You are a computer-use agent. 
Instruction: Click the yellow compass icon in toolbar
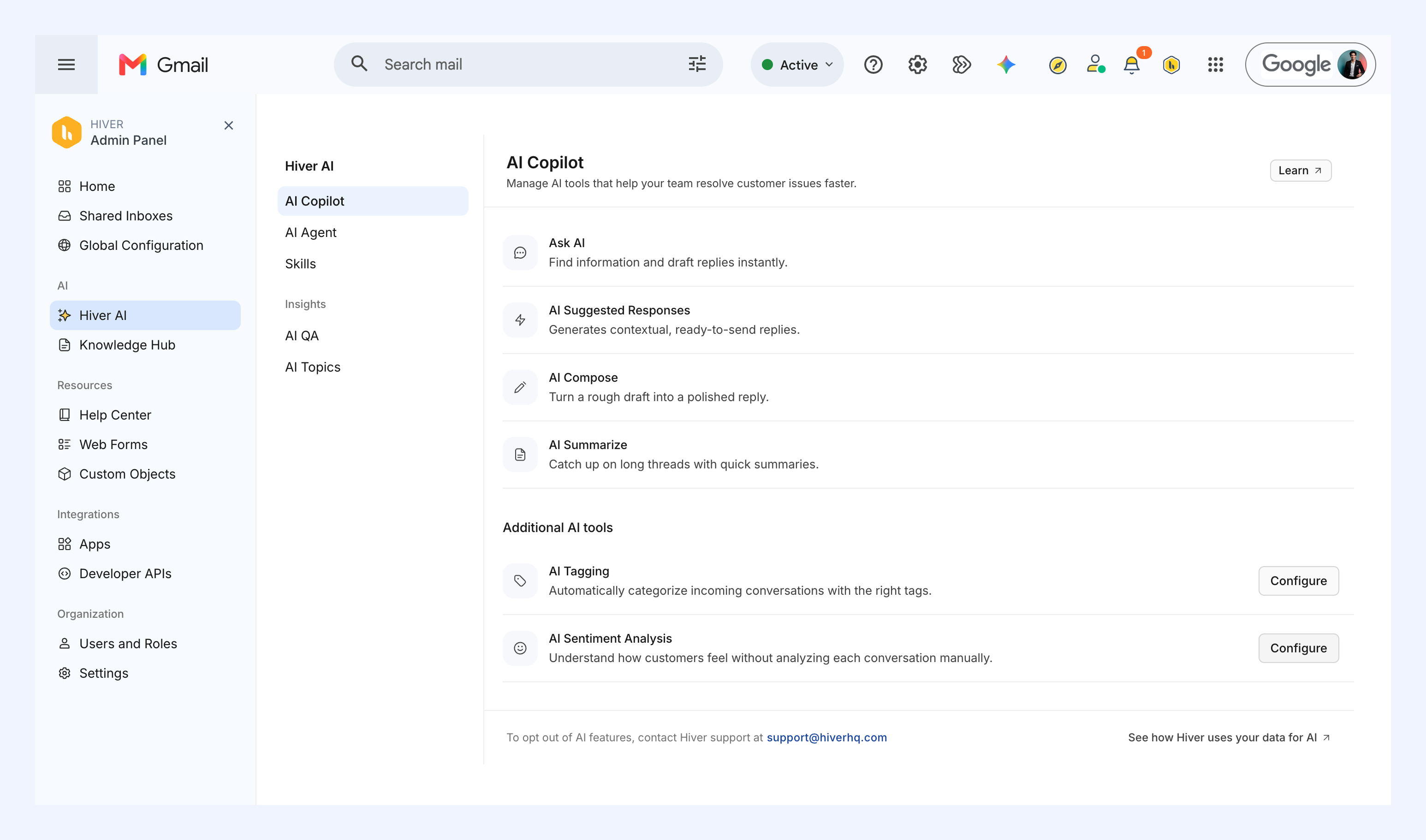click(x=1058, y=65)
